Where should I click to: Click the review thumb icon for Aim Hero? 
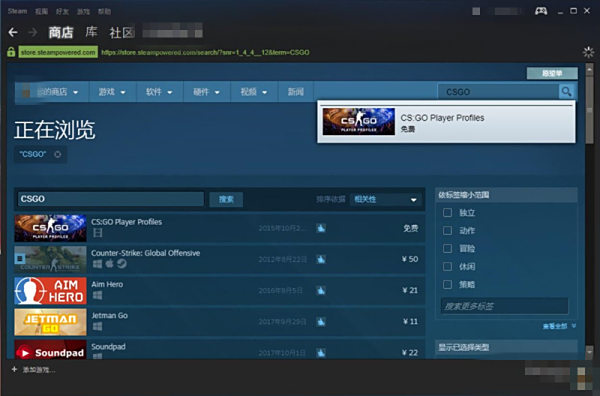[x=321, y=290]
